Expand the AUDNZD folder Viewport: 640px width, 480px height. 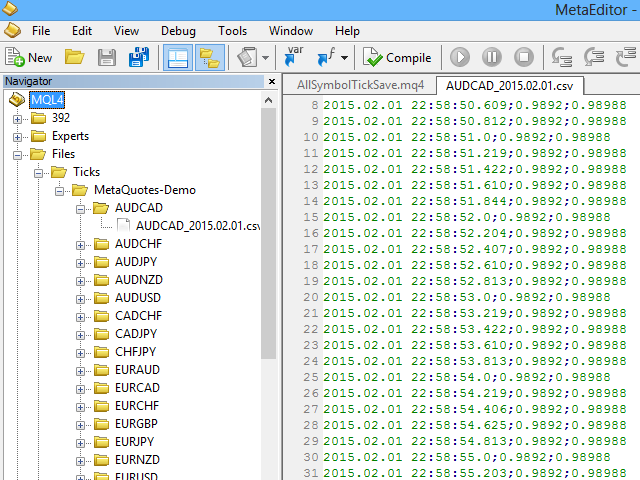pos(80,281)
